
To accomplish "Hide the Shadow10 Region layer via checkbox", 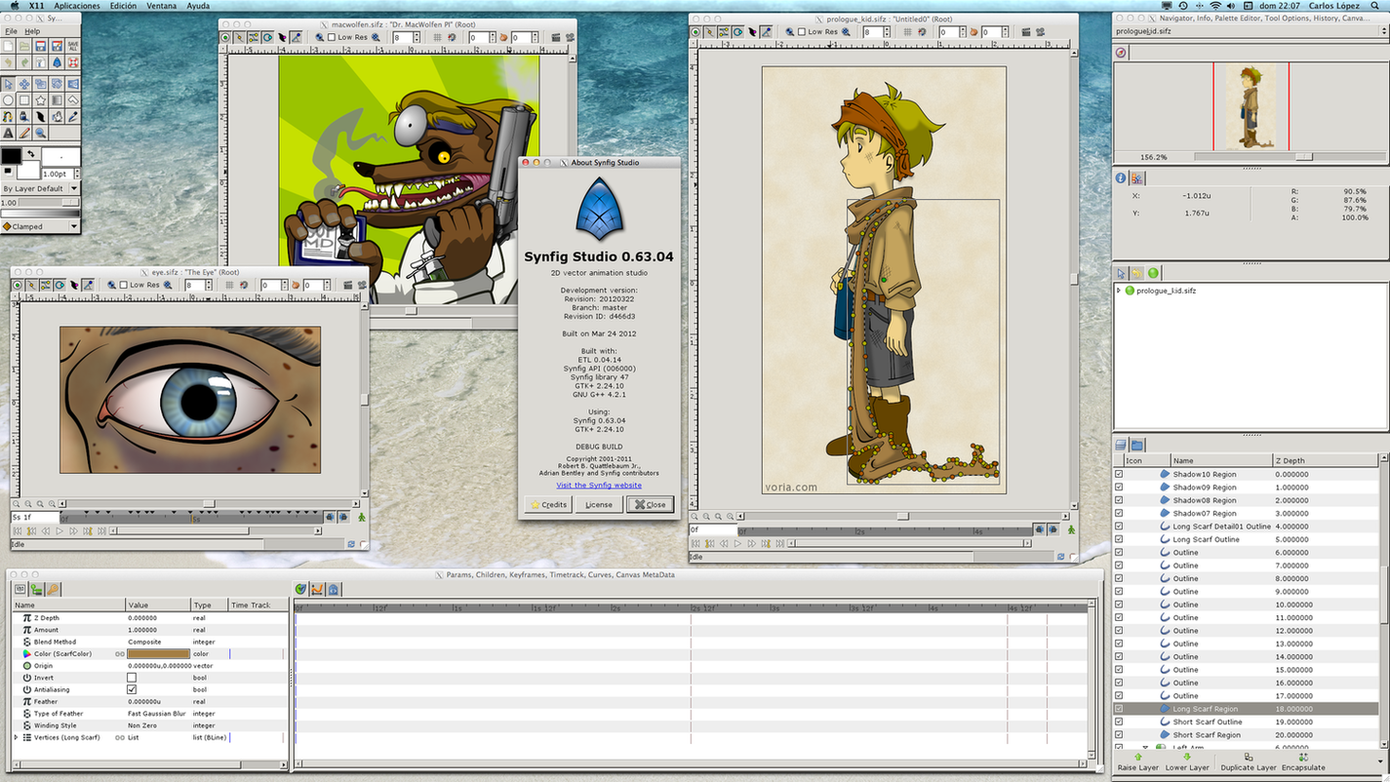I will coord(1119,474).
